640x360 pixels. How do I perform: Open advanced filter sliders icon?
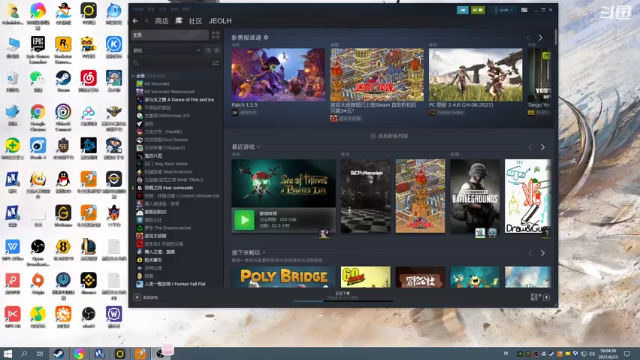(x=216, y=63)
